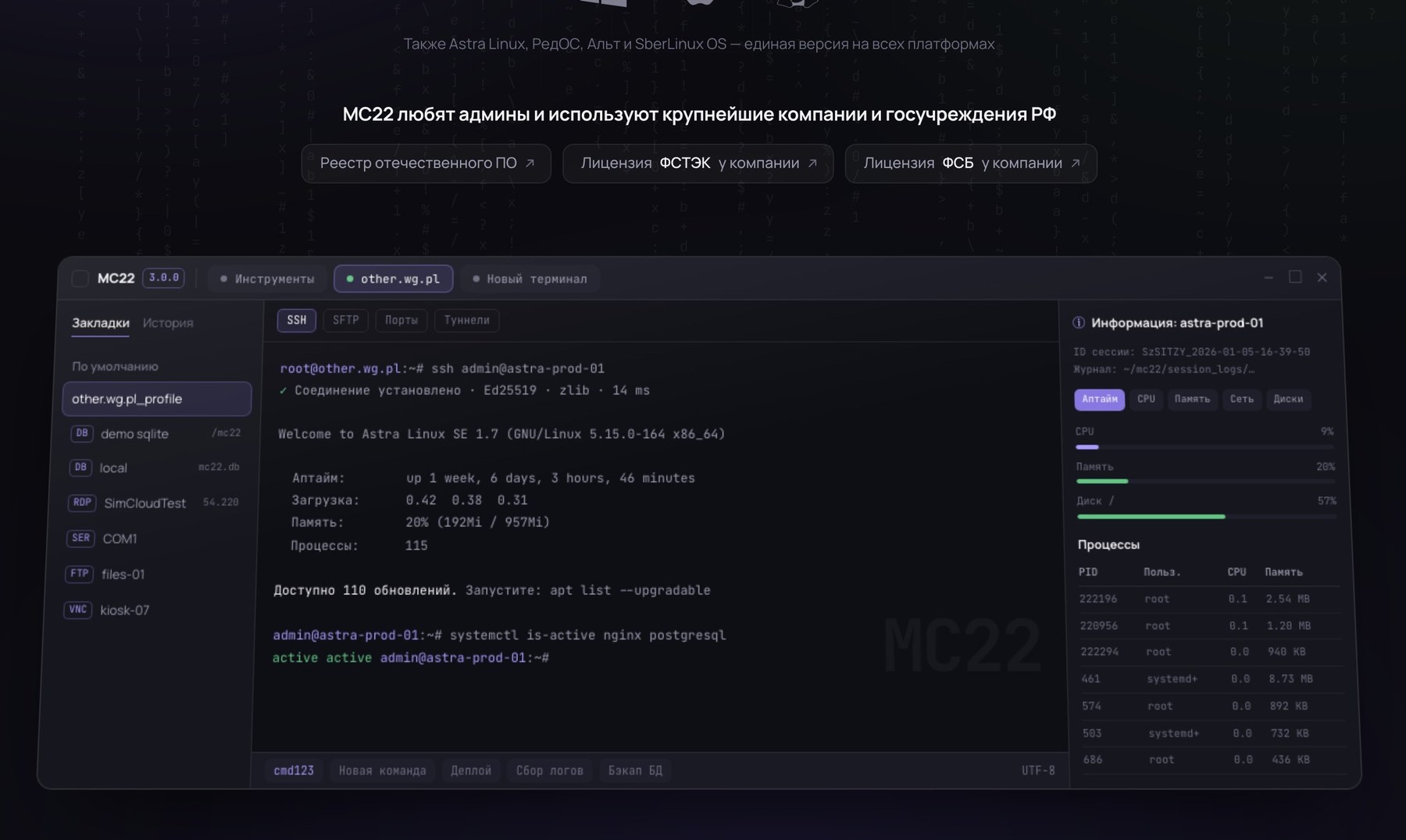Show the Сеть info tab
Image resolution: width=1406 pixels, height=840 pixels.
coord(1242,399)
